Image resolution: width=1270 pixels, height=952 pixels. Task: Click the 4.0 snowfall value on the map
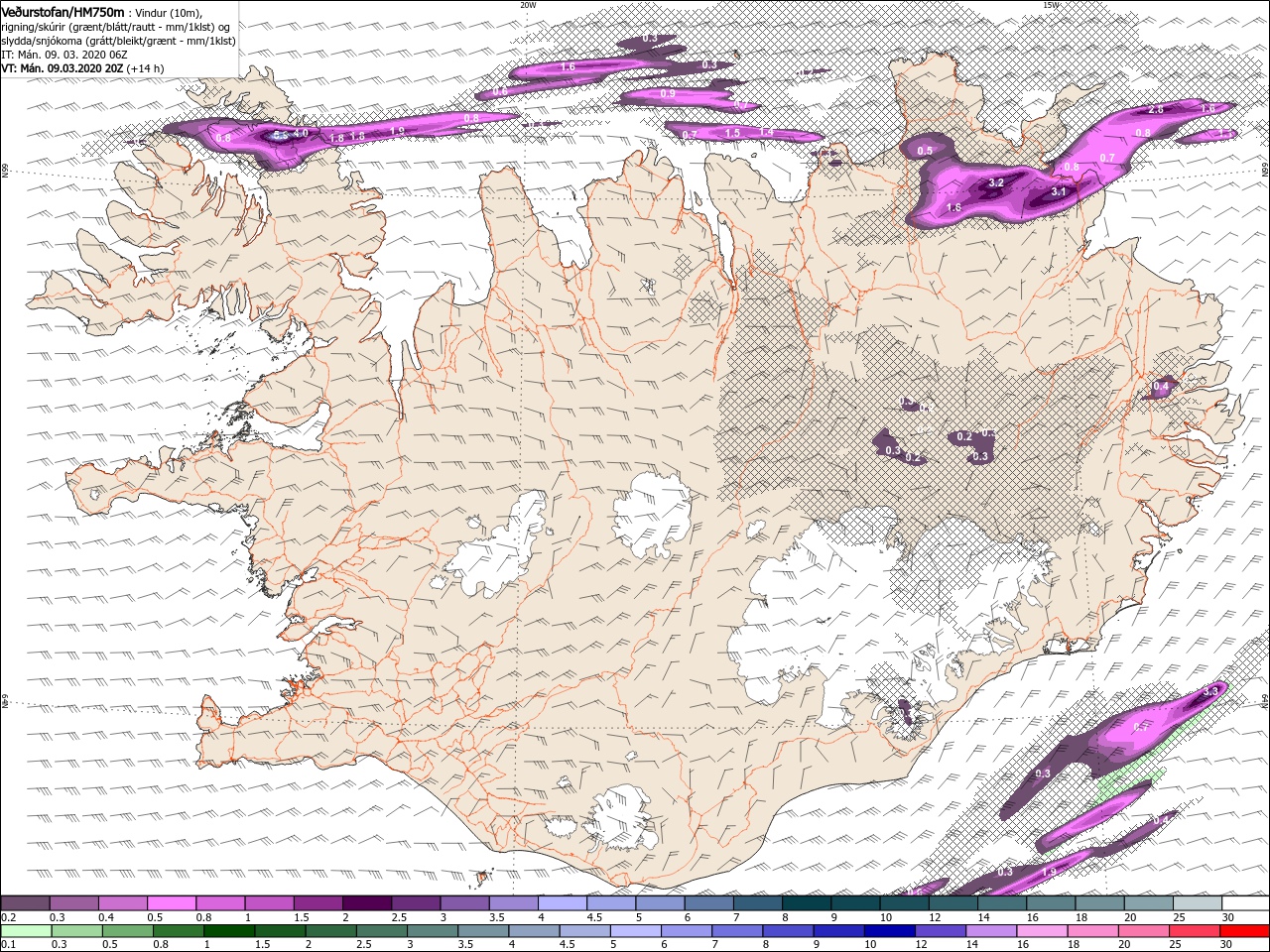tap(300, 133)
